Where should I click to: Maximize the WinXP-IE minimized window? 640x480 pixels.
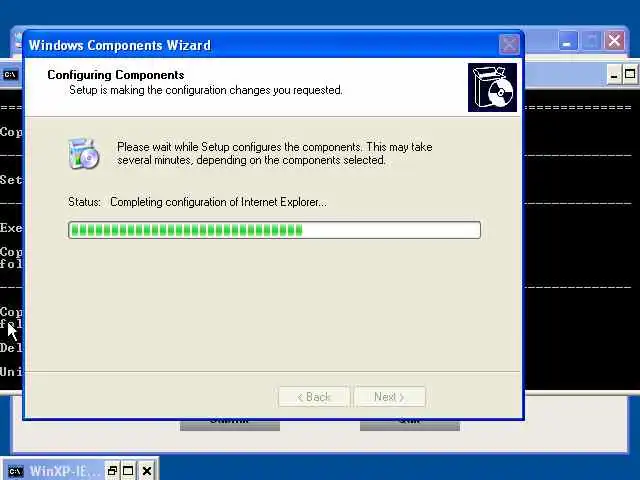(128, 471)
